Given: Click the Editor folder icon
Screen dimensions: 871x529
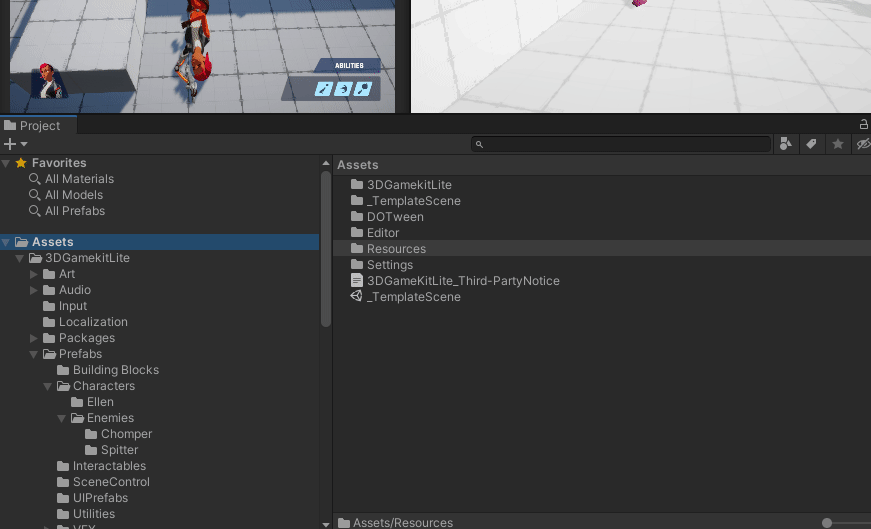Looking at the screenshot, I should (x=357, y=232).
